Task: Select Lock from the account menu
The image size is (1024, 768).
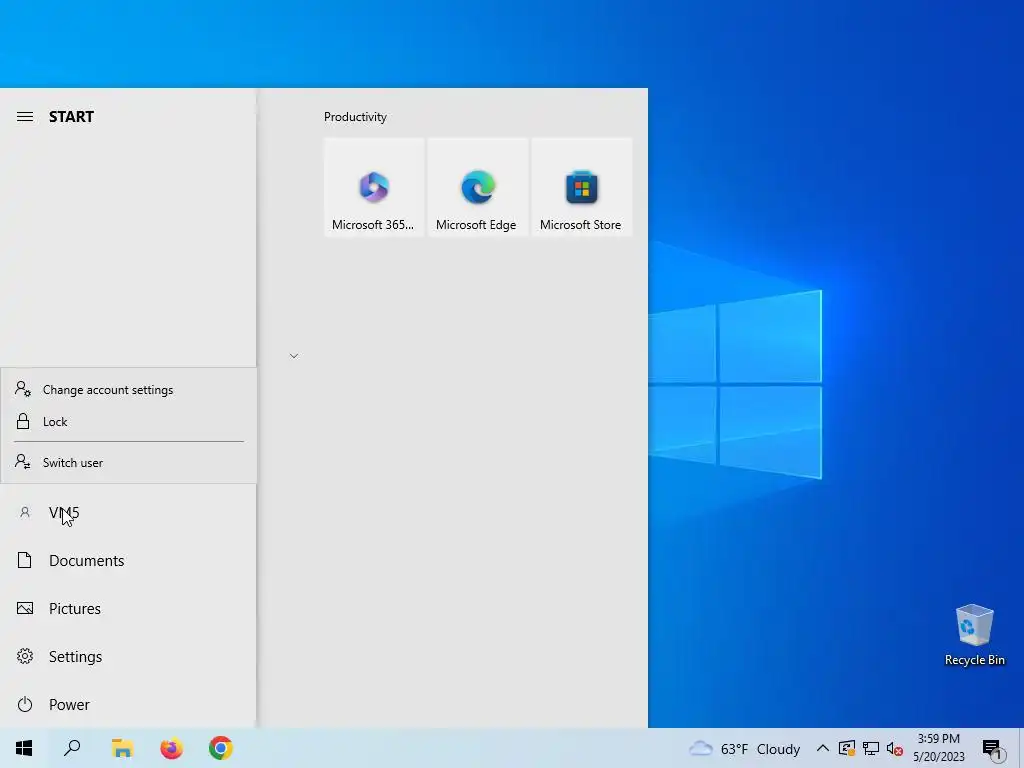Action: [x=129, y=422]
